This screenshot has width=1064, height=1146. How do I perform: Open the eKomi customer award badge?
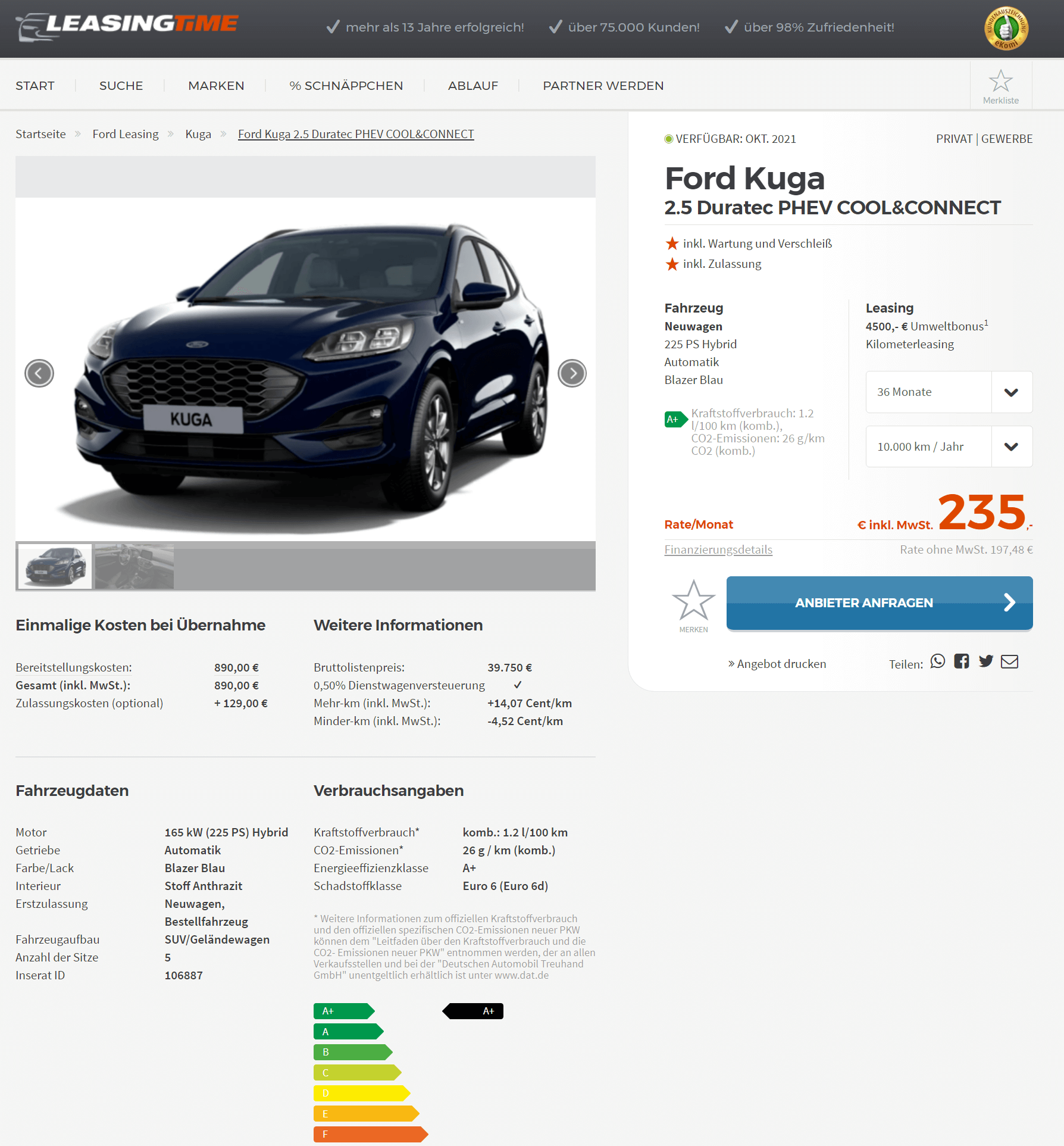coord(1006,29)
